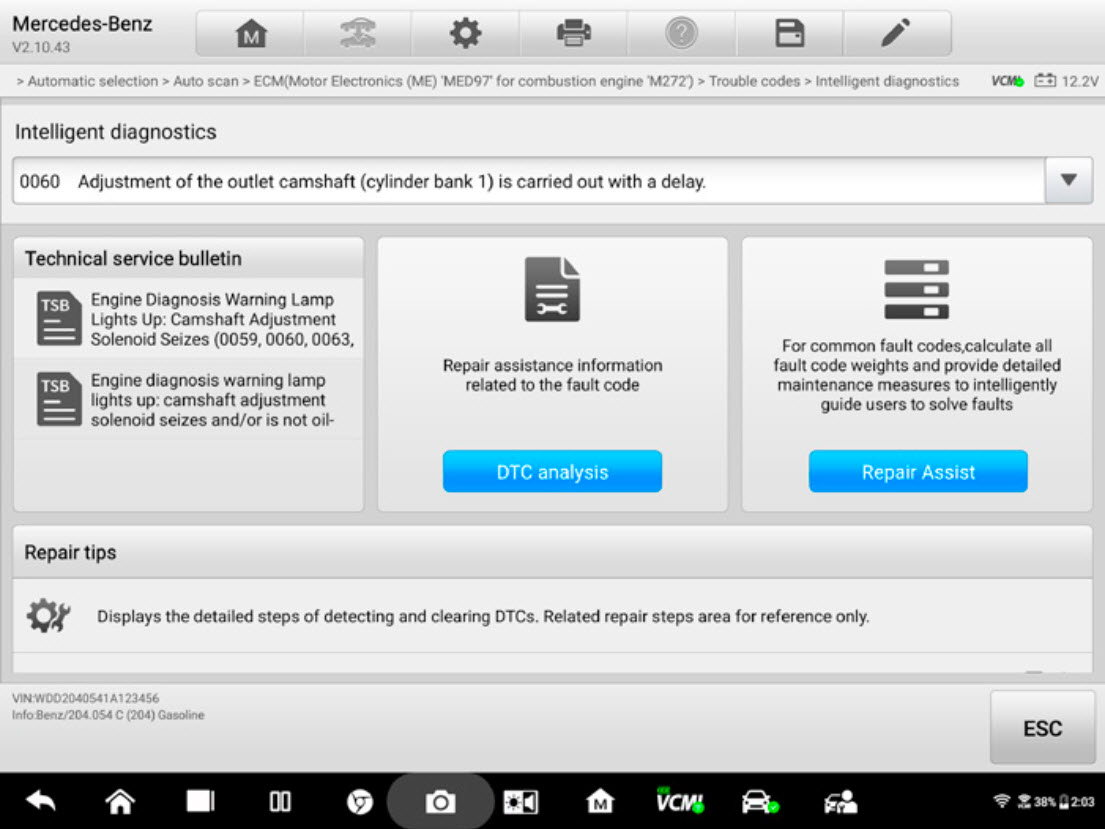Check battery voltage 12.2V indicator

[x=1066, y=81]
